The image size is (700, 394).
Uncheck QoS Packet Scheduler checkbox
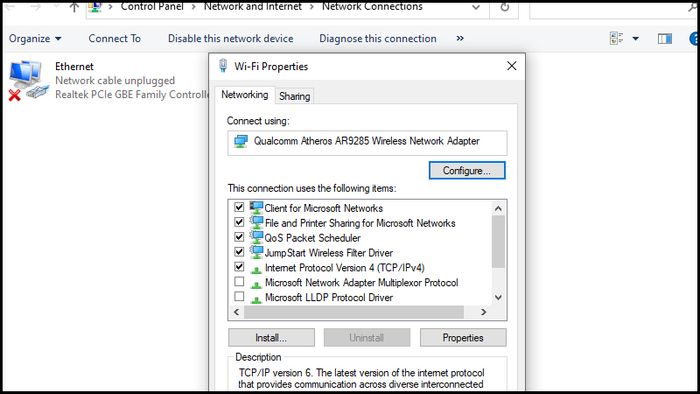239,237
